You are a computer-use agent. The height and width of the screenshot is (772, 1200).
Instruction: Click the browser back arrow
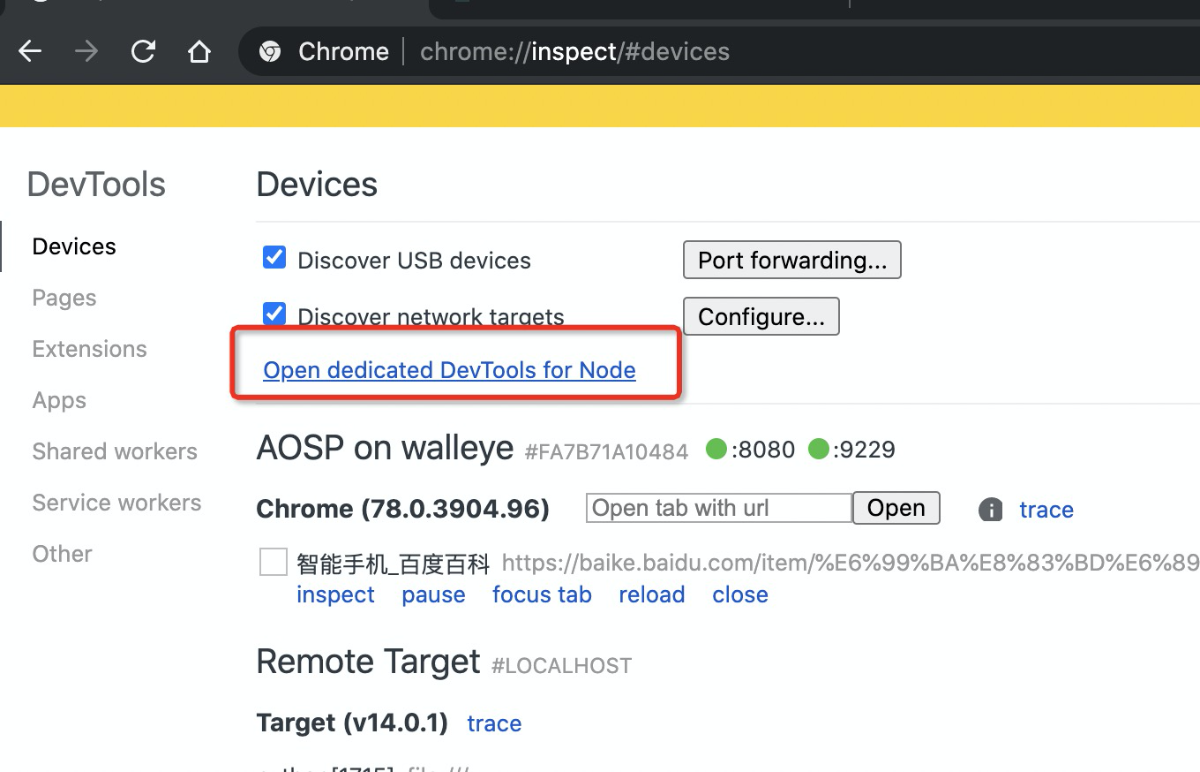coord(30,52)
